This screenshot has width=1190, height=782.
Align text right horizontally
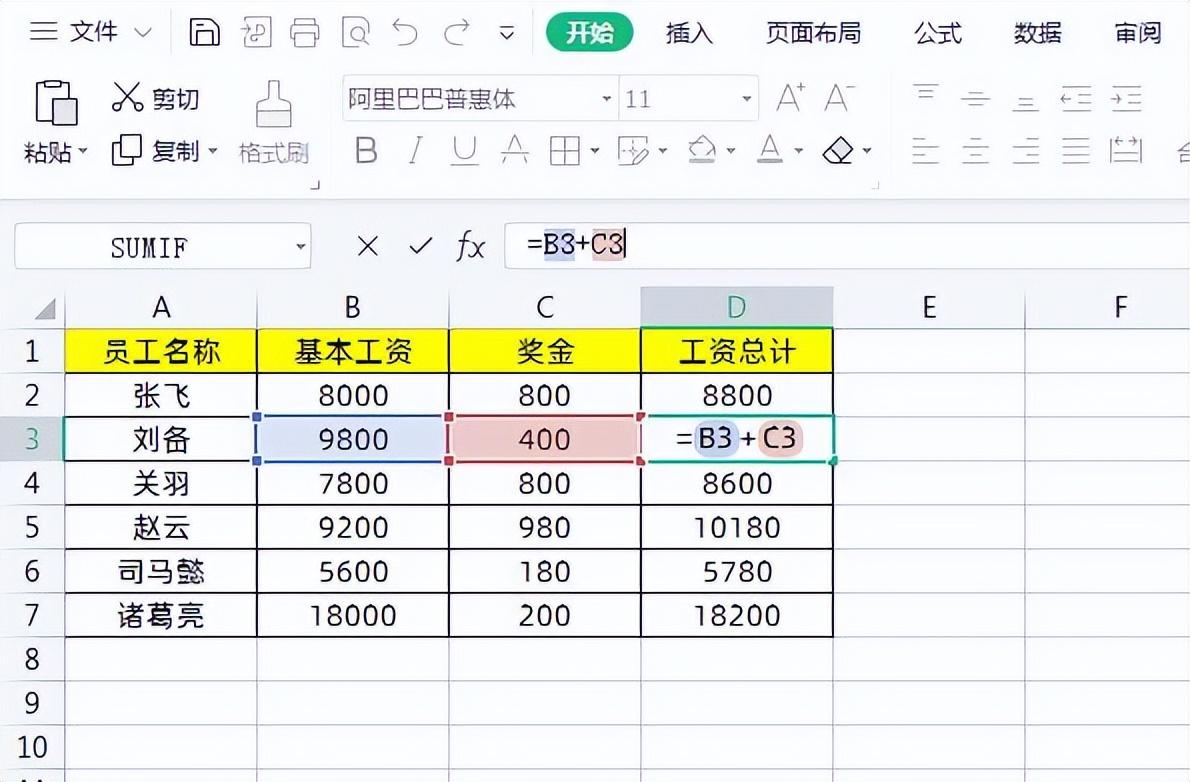[x=1025, y=150]
